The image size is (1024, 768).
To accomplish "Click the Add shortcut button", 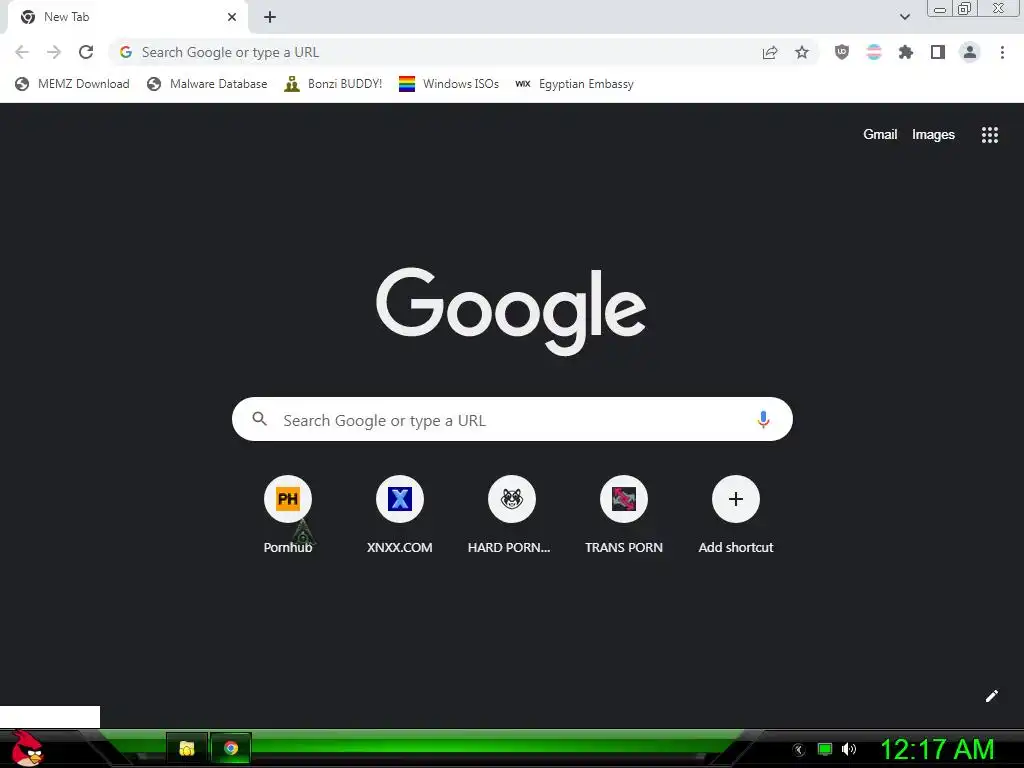I will 735,515.
